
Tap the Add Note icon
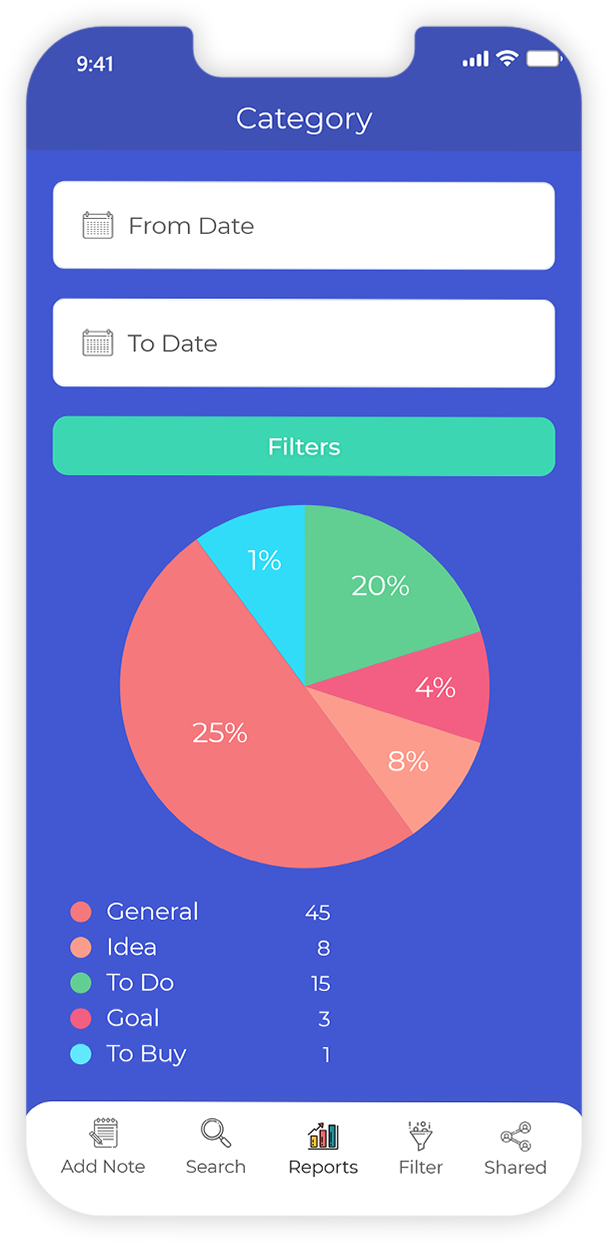[x=103, y=1133]
